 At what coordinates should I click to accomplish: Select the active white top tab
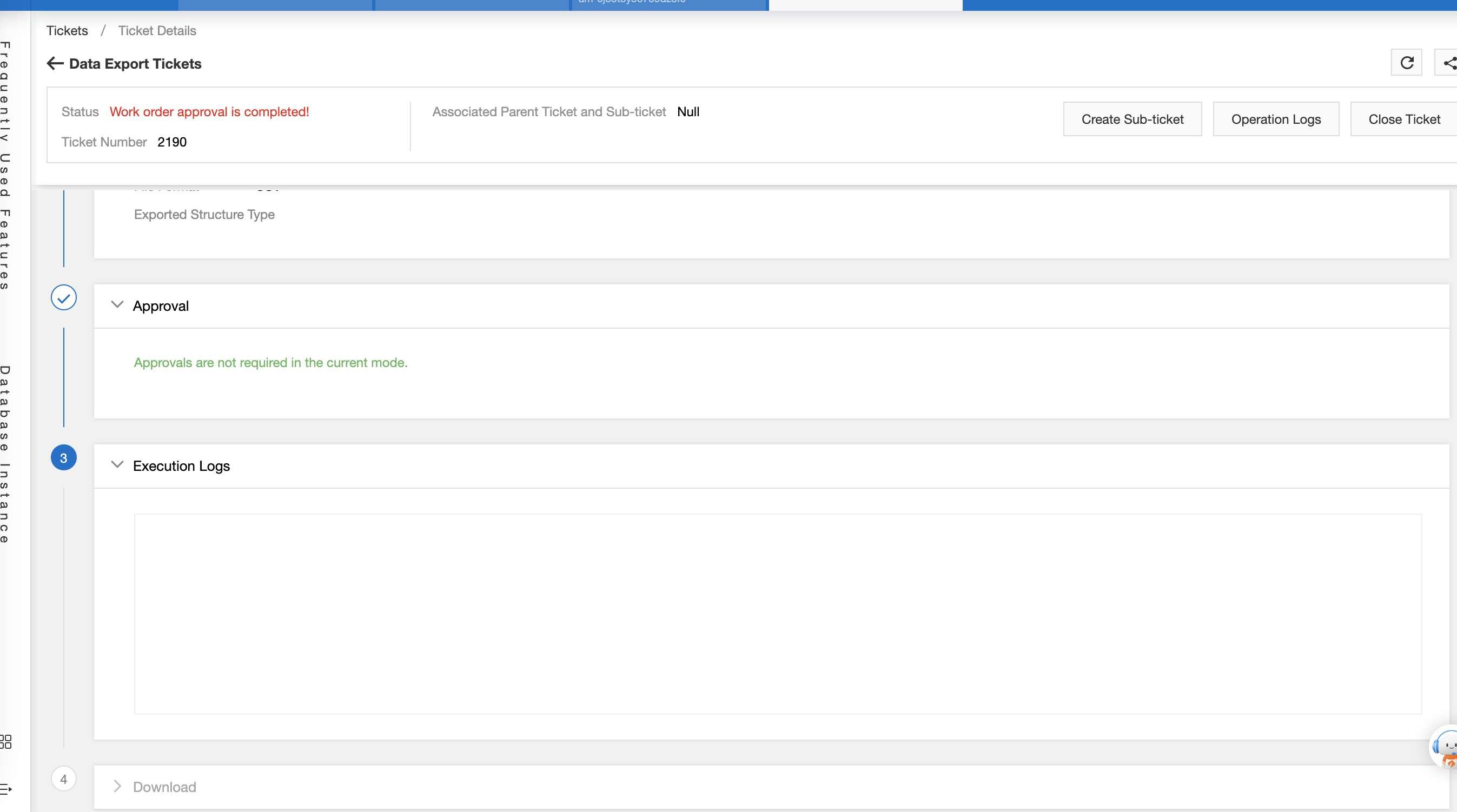[x=865, y=5]
